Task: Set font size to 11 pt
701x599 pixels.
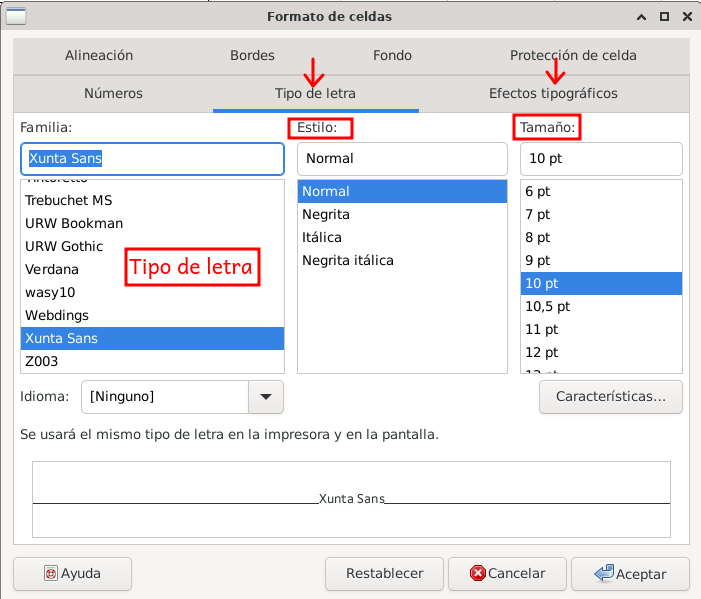Action: pyautogui.click(x=601, y=329)
